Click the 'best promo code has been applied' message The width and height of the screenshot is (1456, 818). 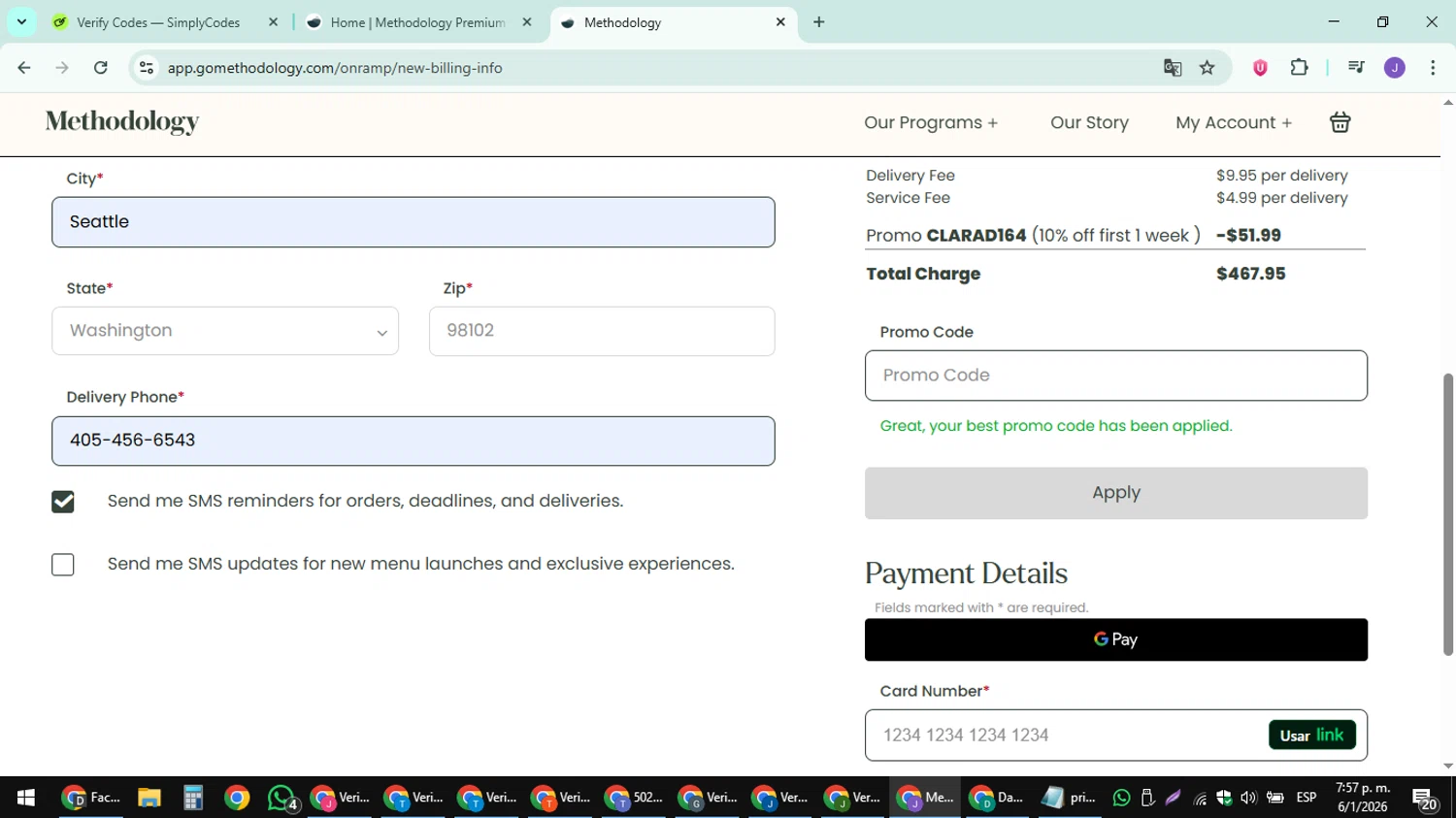pyautogui.click(x=1056, y=426)
